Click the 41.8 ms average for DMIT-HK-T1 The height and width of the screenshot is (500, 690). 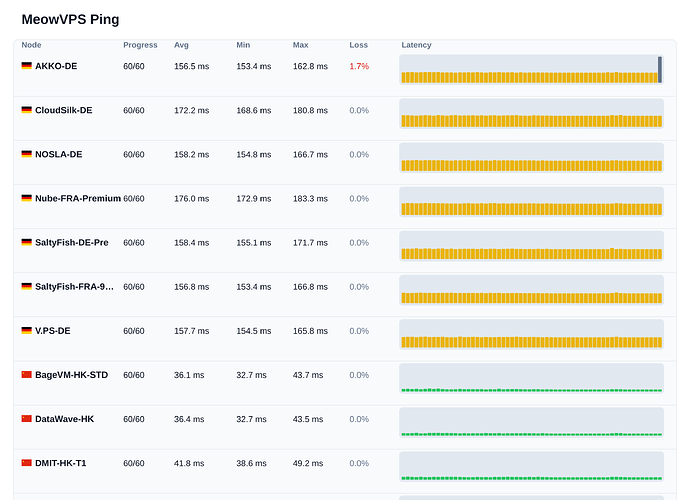click(x=189, y=463)
